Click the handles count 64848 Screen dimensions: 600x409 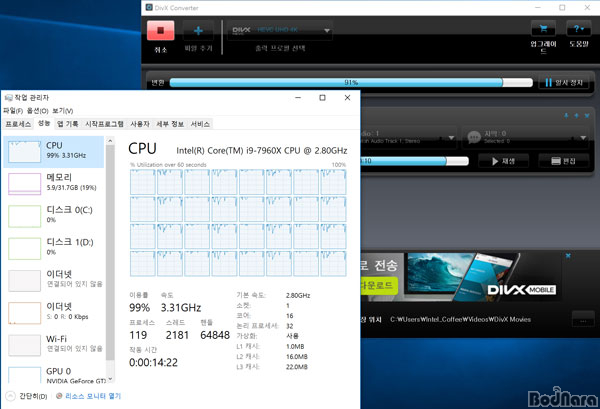coord(215,335)
